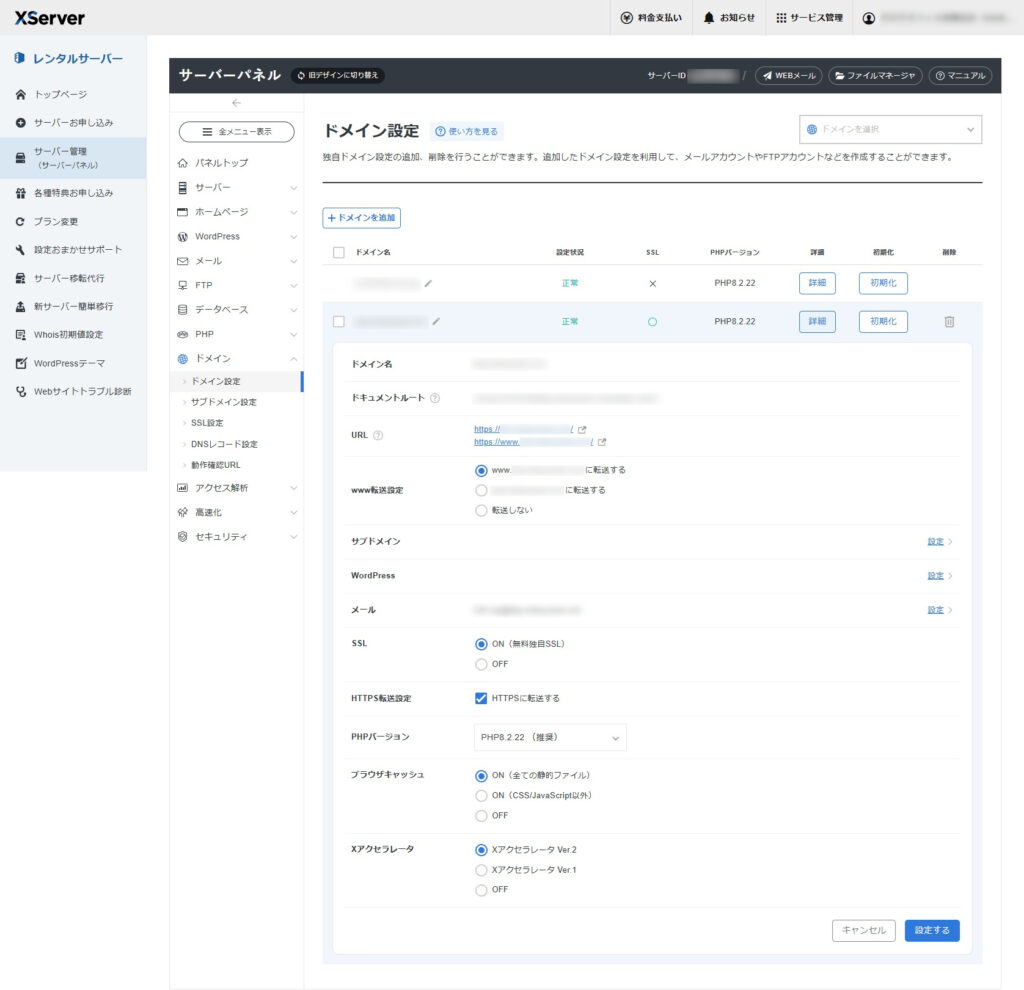The image size is (1024, 990).
Task: Expand WordPress menu section in panel
Action: pos(236,236)
